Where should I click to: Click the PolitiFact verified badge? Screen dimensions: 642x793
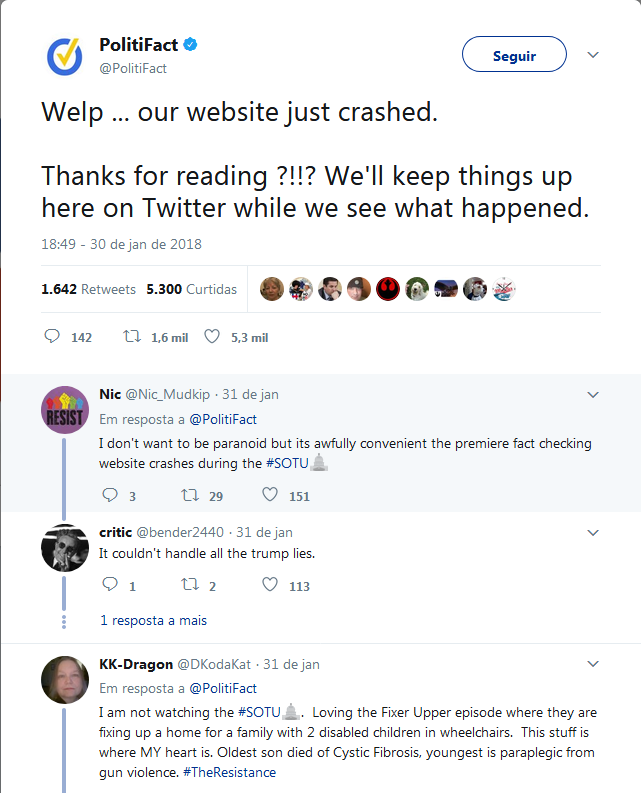click(190, 45)
